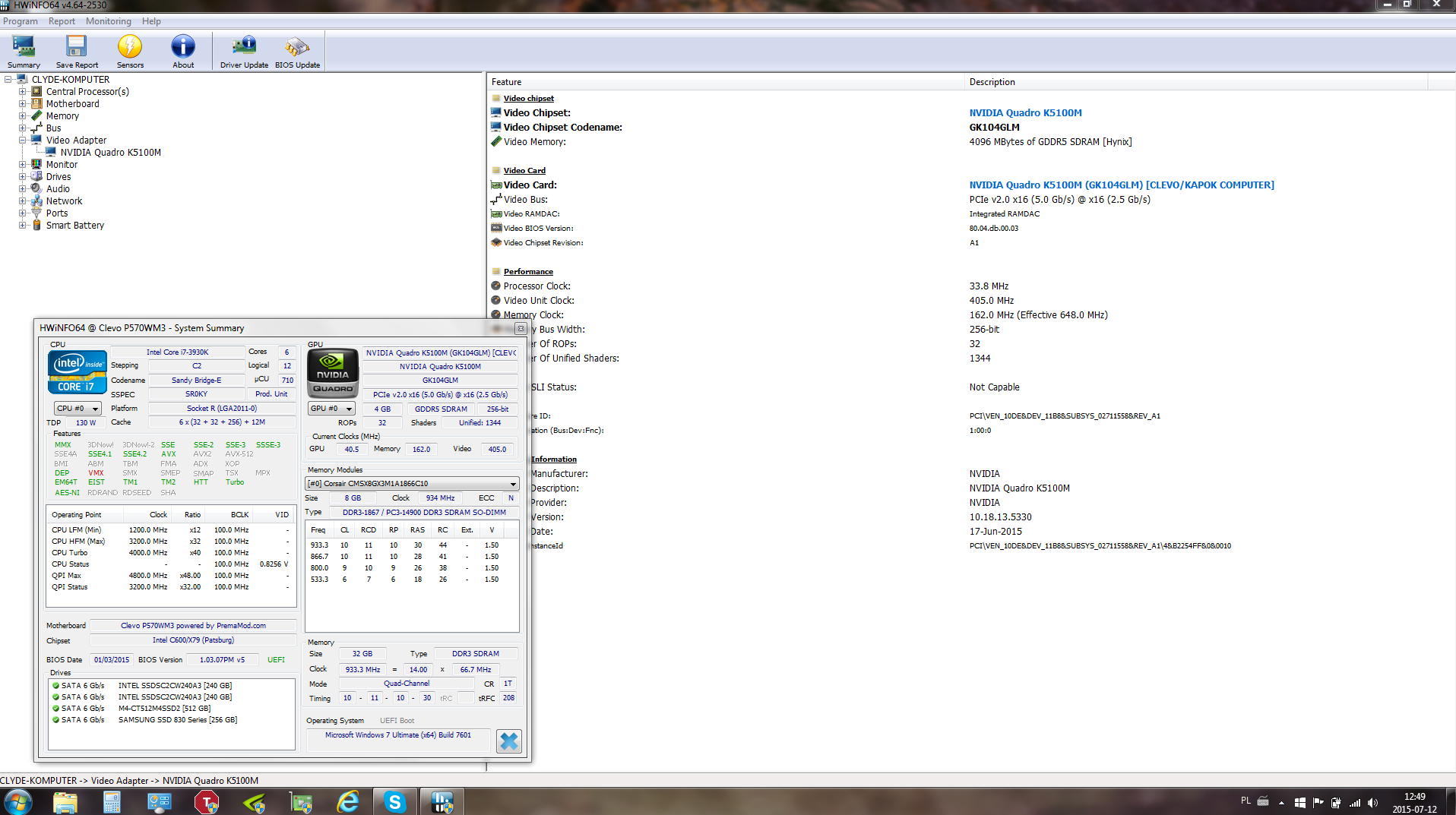Click the Performance section heading

click(528, 272)
